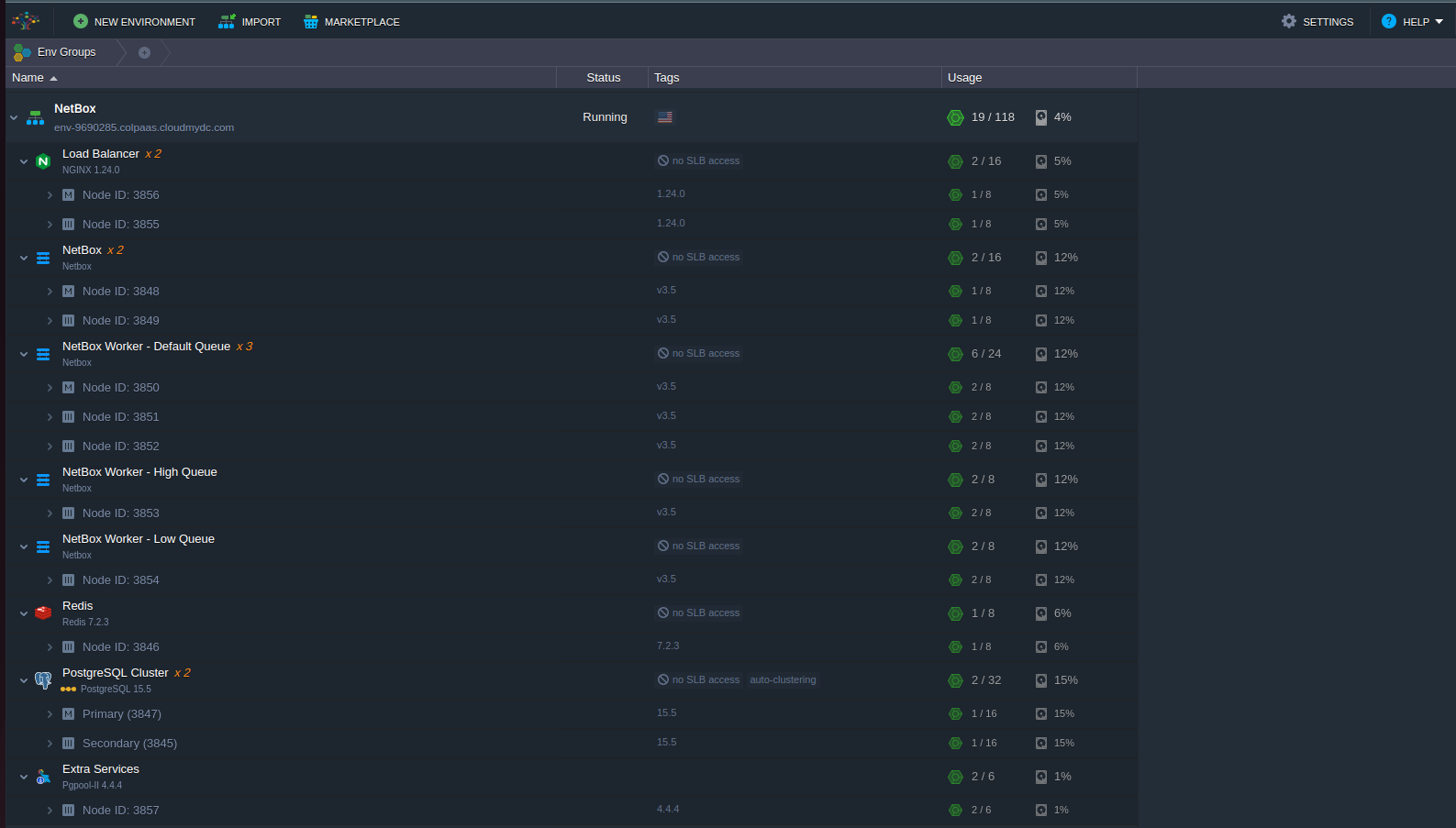The width and height of the screenshot is (1456, 828).
Task: Collapse the PostgreSQL Cluster layer
Action: 24,680
